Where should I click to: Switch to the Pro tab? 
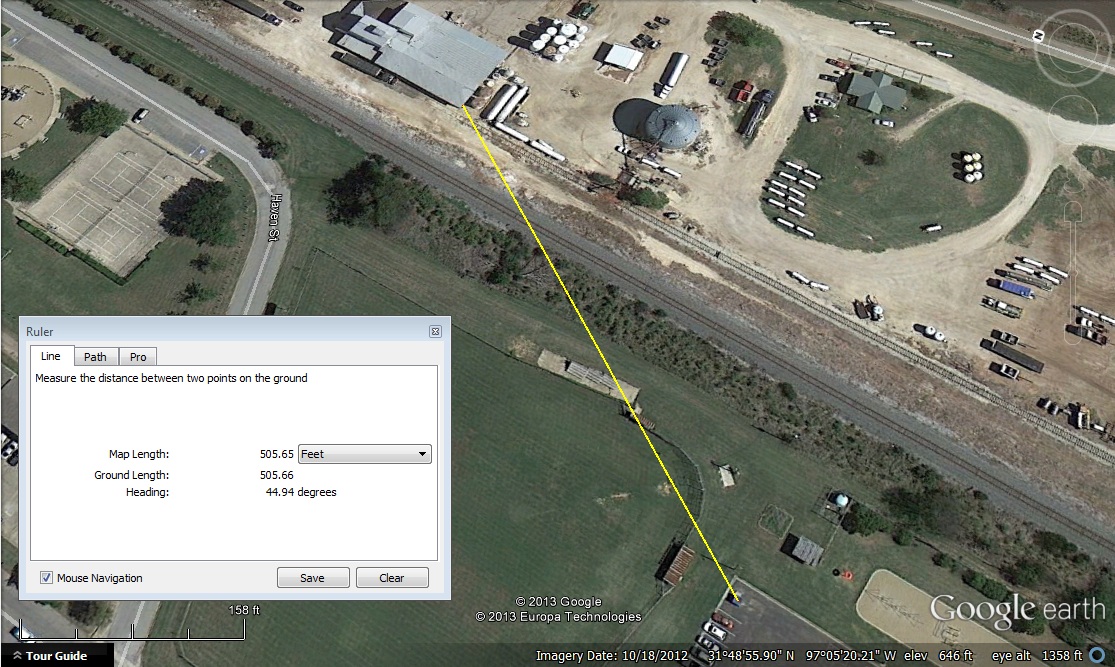(x=138, y=356)
